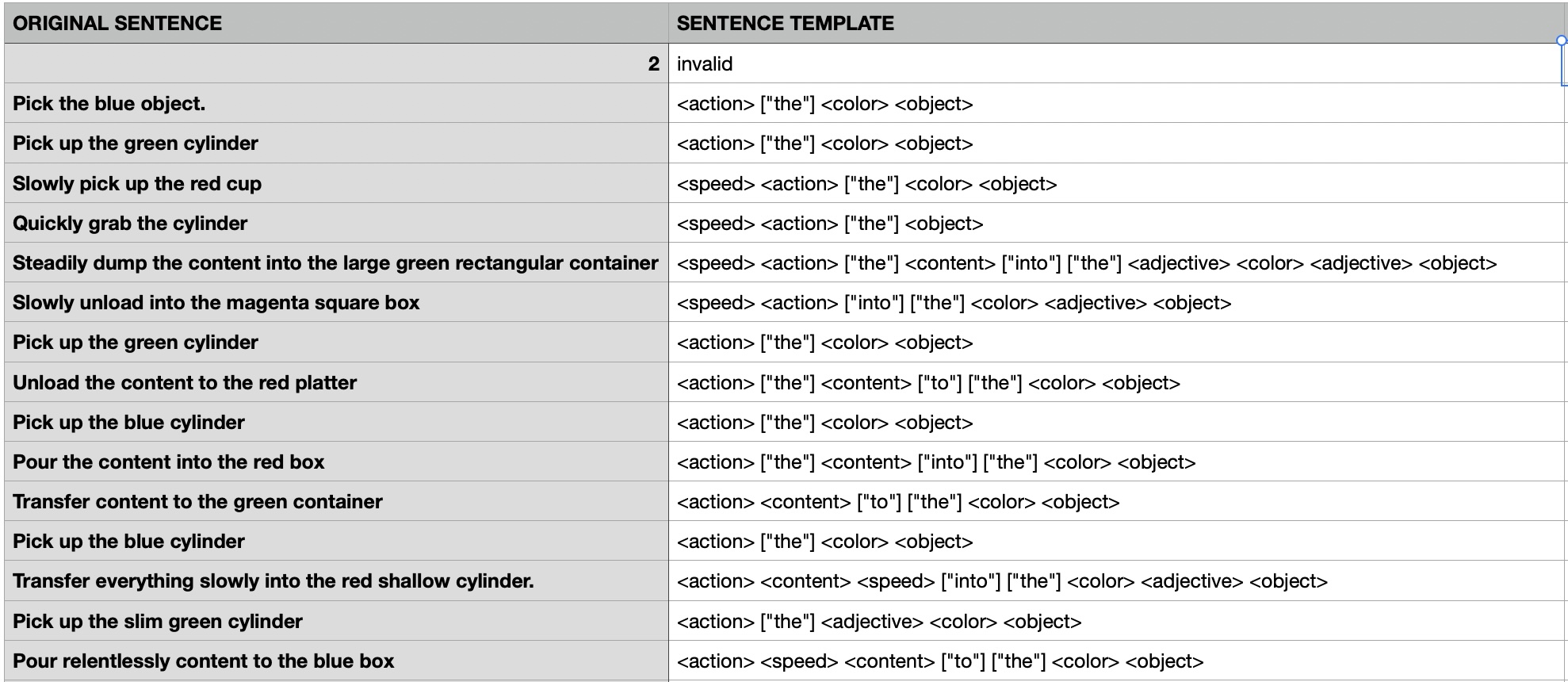Click the Quickly grab the cylinder cell
The width and height of the screenshot is (1568, 682).
130,224
